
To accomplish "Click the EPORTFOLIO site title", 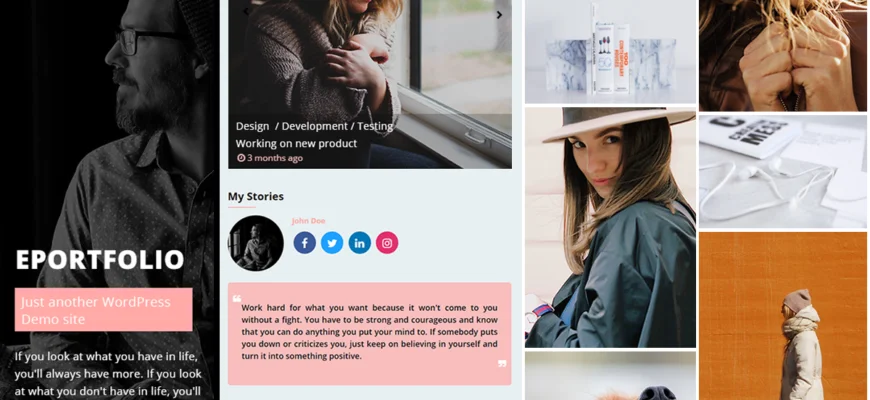I will 100,260.
